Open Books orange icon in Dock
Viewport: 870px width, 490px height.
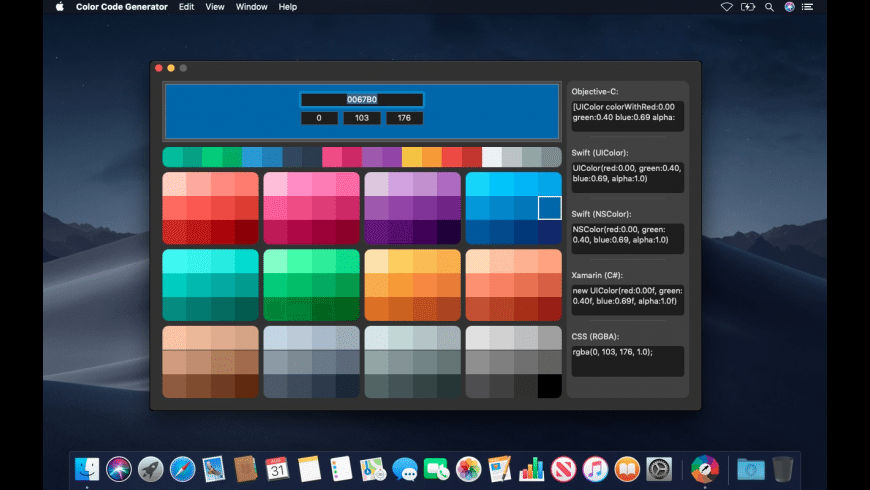click(627, 469)
